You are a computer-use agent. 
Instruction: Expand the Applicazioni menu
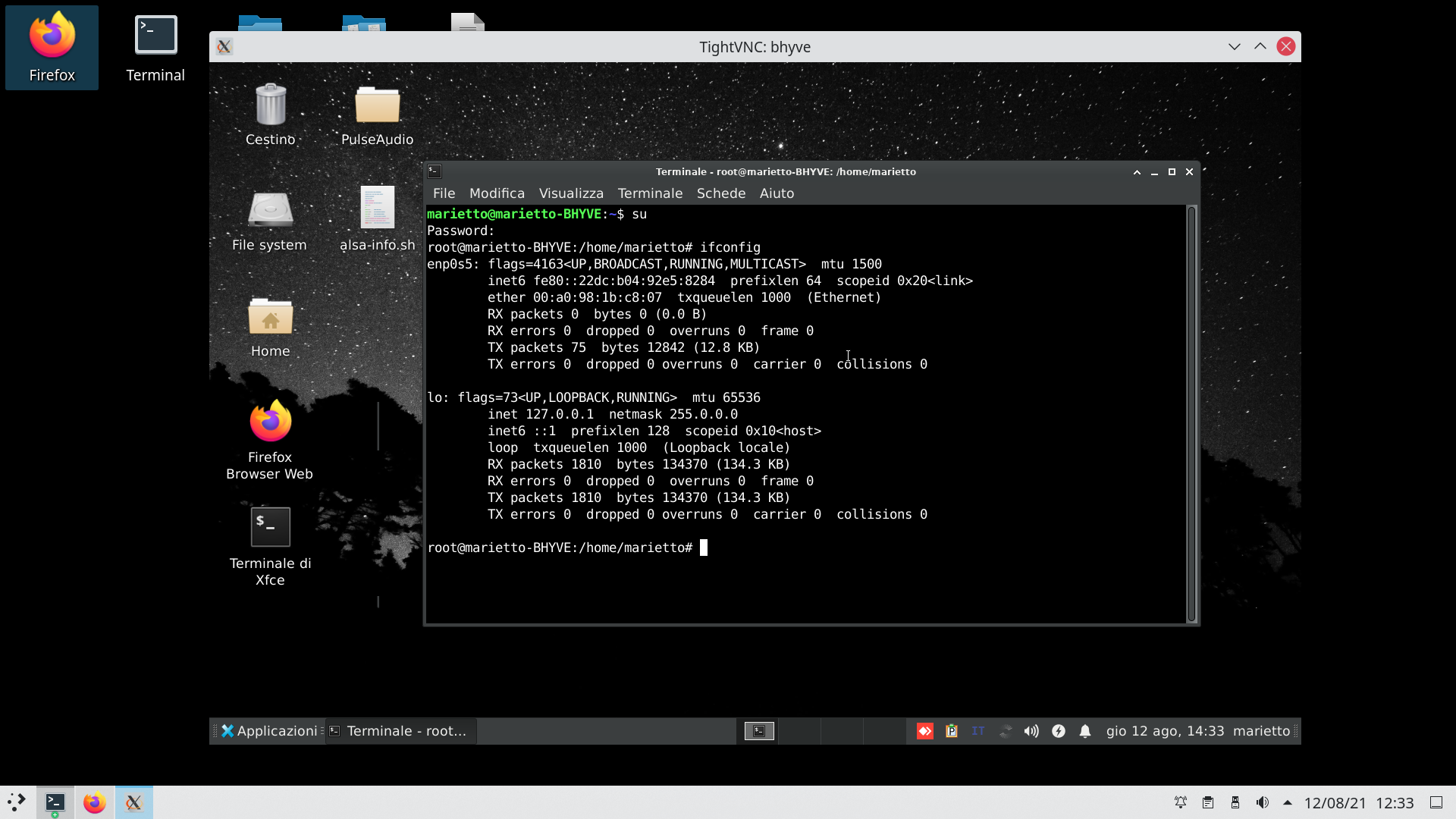tap(269, 731)
